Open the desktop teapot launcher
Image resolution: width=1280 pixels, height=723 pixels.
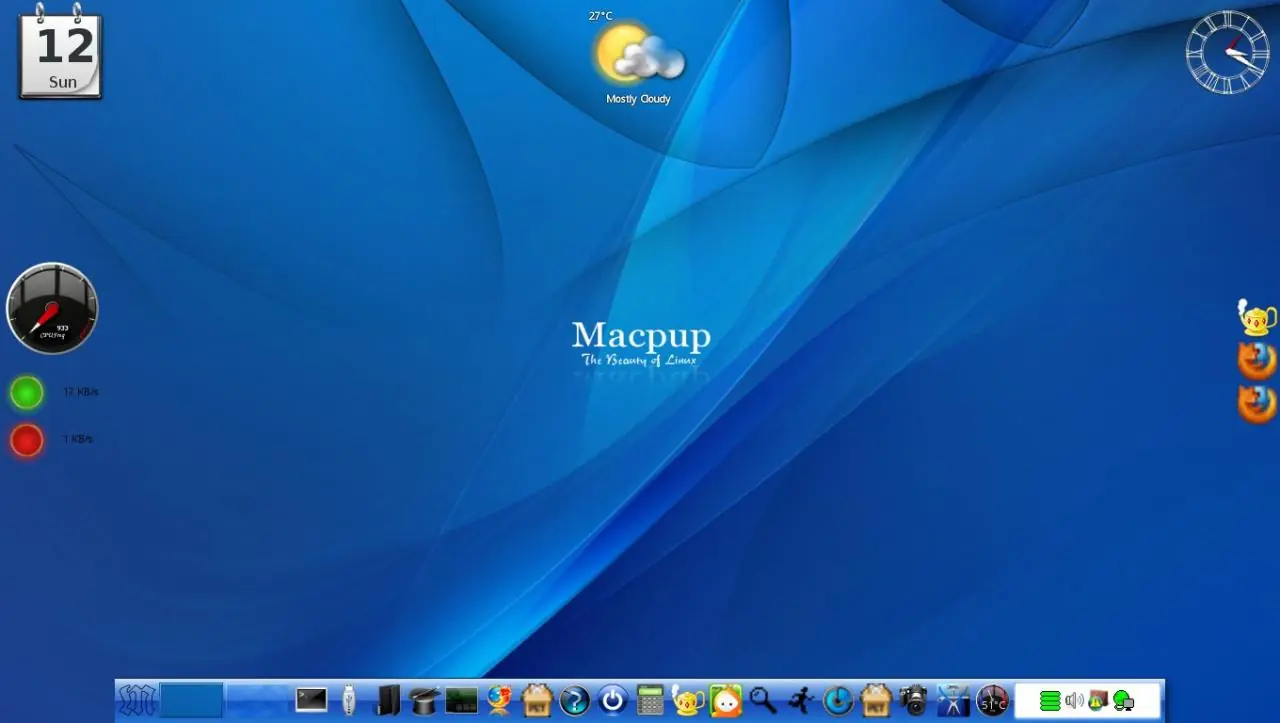(x=1257, y=317)
